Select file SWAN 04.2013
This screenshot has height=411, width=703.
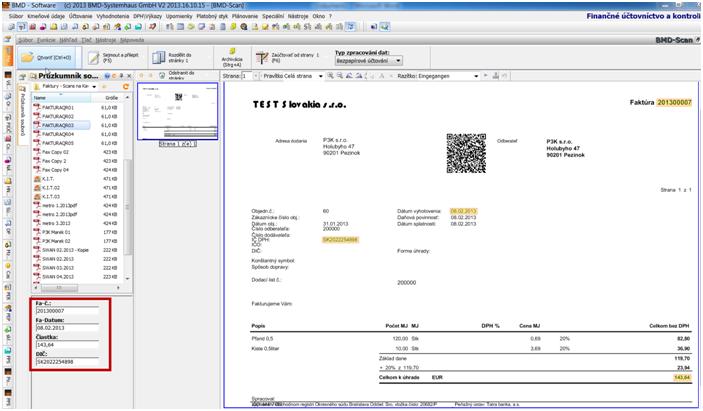coord(57,277)
